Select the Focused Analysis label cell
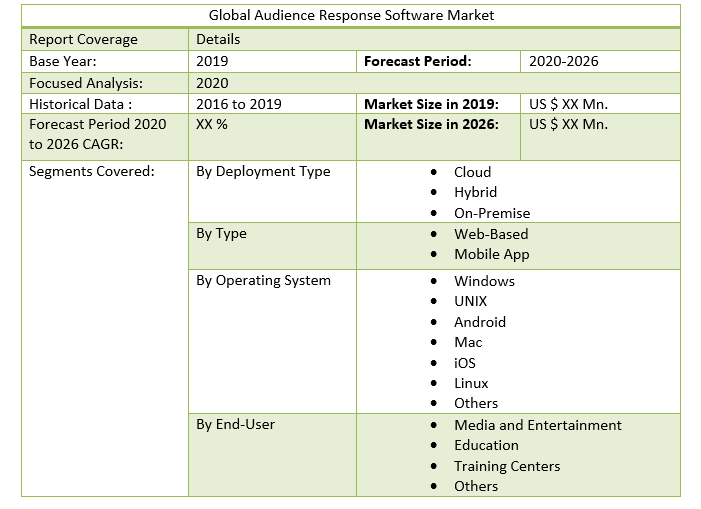 (x=86, y=83)
